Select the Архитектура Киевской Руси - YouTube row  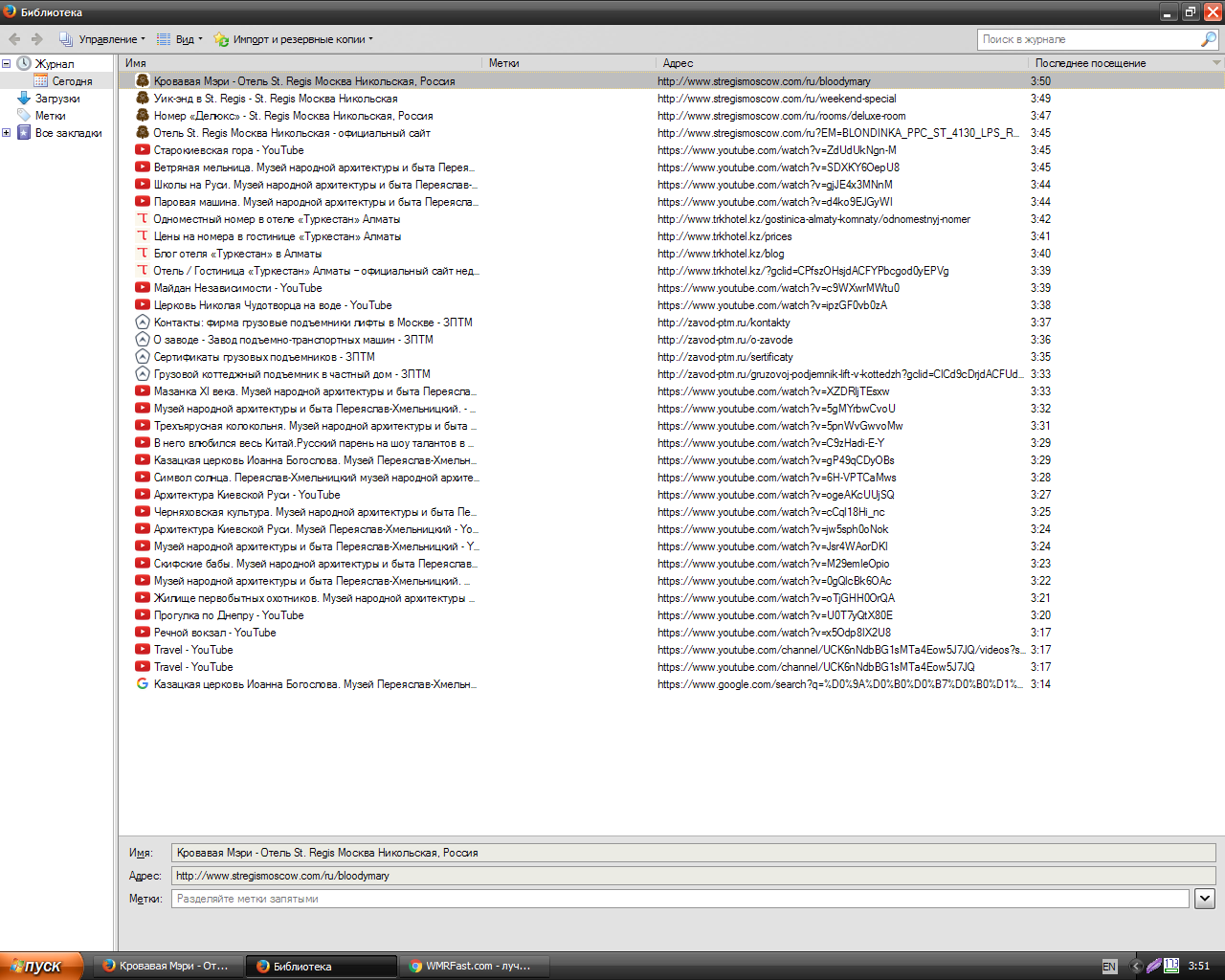(671, 494)
